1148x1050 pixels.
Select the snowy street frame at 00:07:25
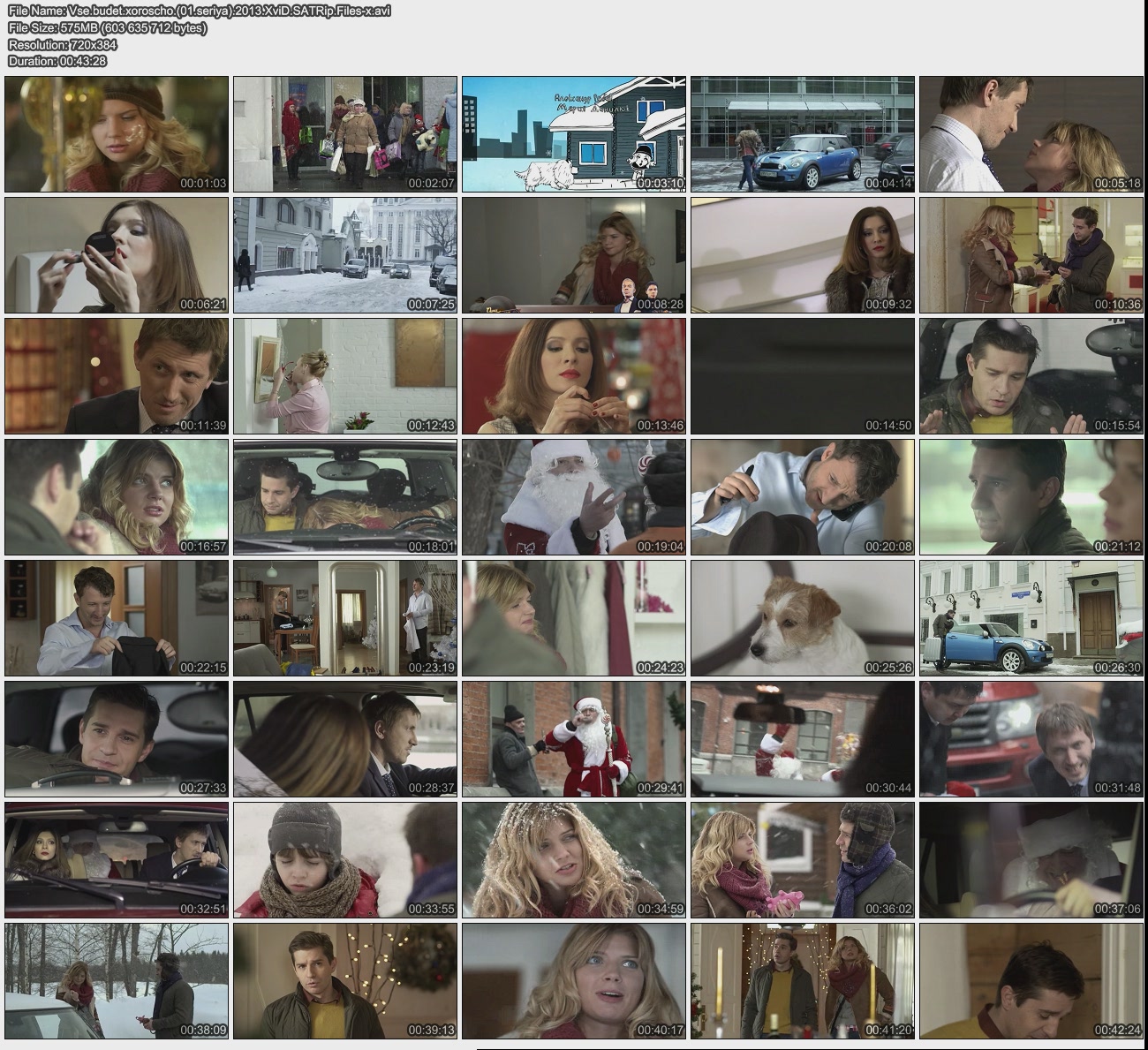(344, 255)
